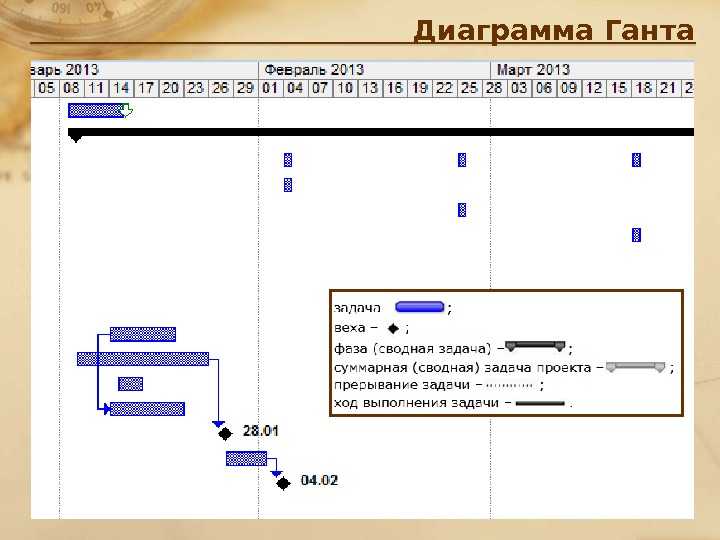
Task: Click legend text 'суммарная (сводная) задача проекта'
Action: click(462, 368)
